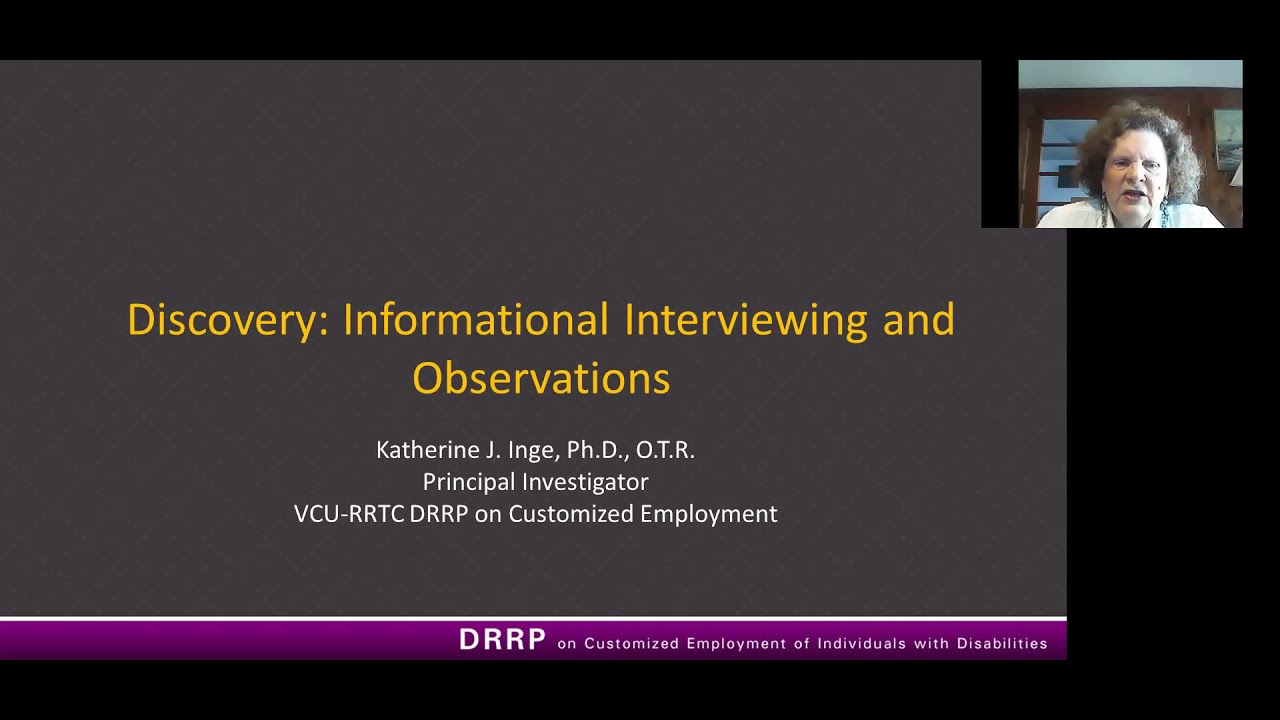Click the slide title 'Discovery: Informational Interviewing and Observations'
This screenshot has height=720, width=1280.
coord(541,348)
